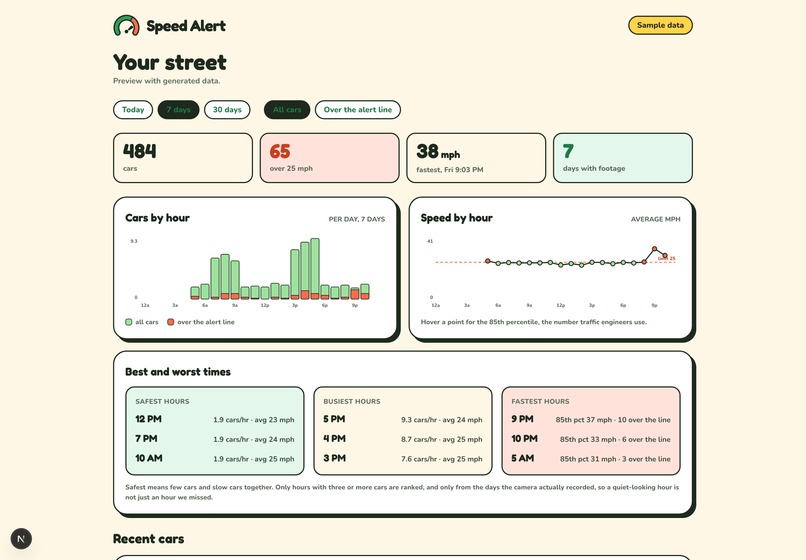
Task: Click the green all cars legend swatch
Action: coord(129,322)
